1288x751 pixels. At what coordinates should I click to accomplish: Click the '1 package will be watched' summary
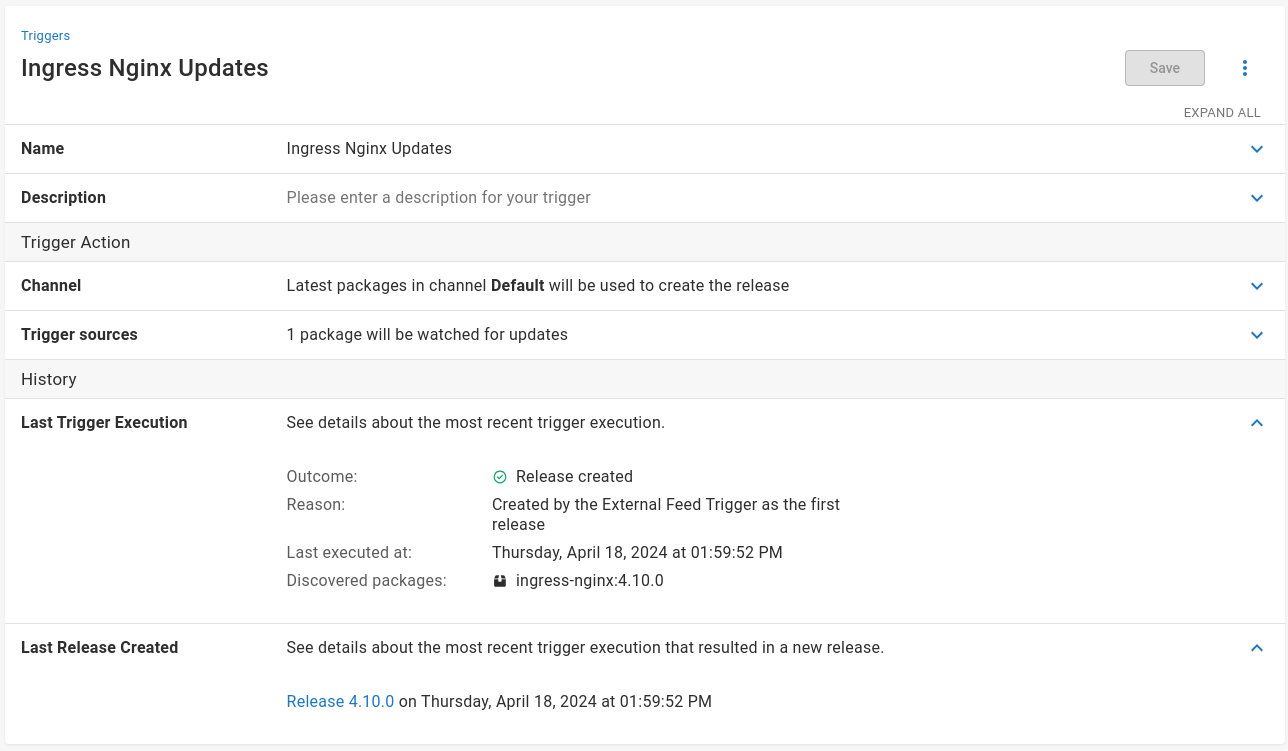point(426,335)
